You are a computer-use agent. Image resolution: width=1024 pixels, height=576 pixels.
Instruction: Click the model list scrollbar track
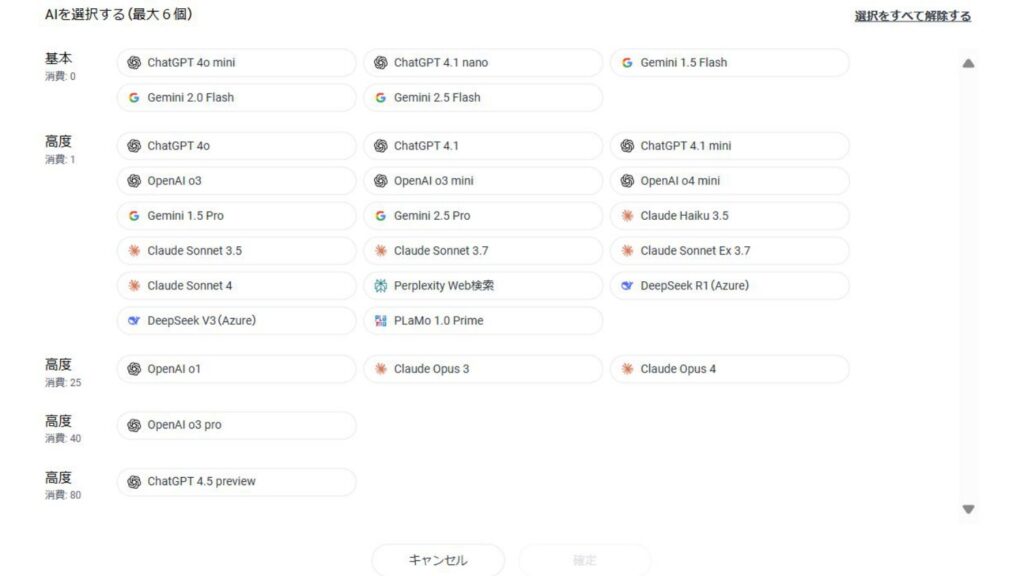click(968, 286)
